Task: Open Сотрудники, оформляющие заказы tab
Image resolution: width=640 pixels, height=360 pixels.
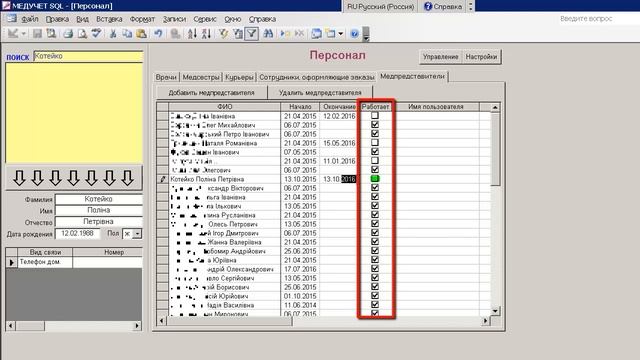Action: [317, 77]
